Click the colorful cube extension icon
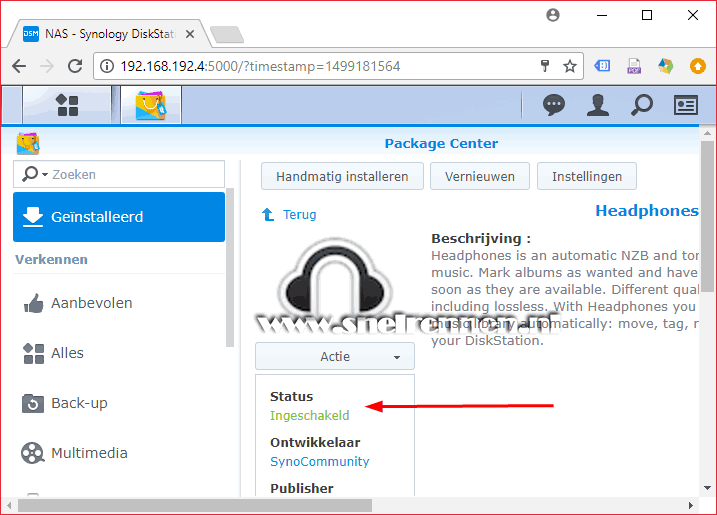 665,66
